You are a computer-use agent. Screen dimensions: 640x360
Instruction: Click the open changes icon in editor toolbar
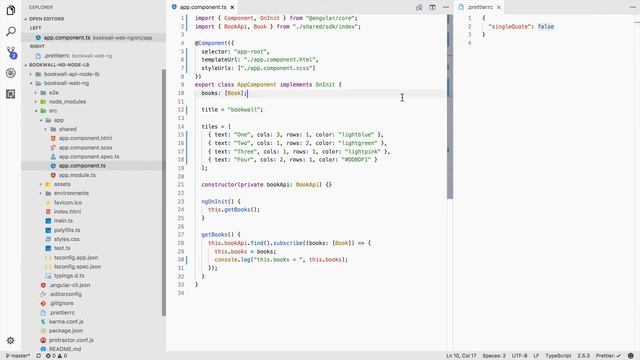click(x=419, y=7)
